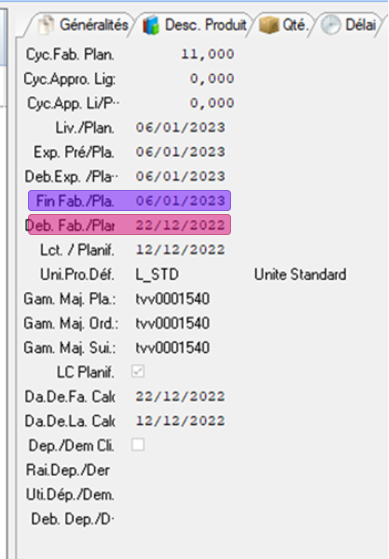Click the Unite Standard description text
The width and height of the screenshot is (389, 559).
click(x=300, y=275)
